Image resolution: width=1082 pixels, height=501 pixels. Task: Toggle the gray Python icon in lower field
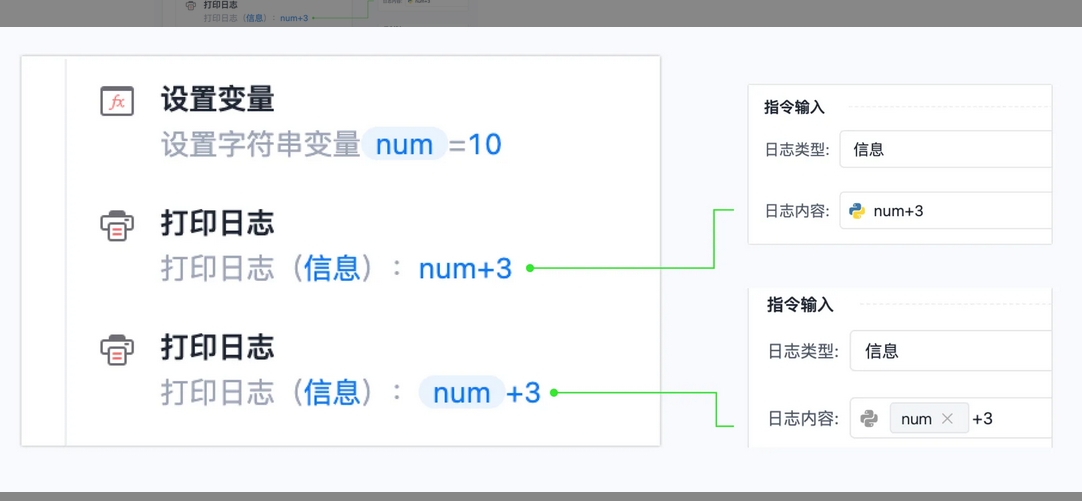coord(868,418)
